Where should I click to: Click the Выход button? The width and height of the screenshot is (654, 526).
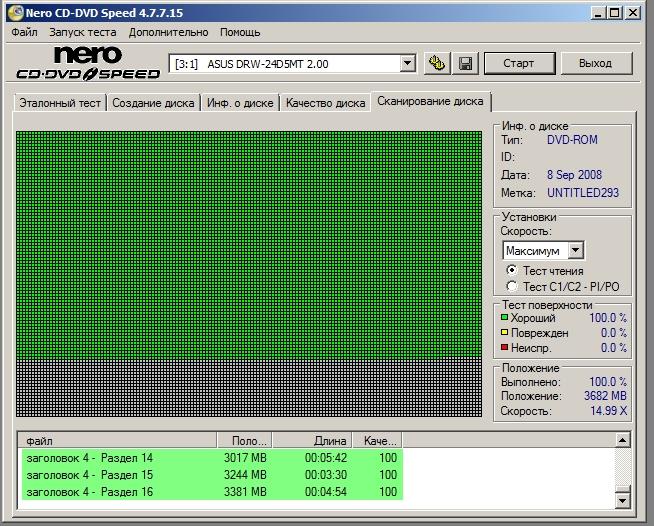596,63
